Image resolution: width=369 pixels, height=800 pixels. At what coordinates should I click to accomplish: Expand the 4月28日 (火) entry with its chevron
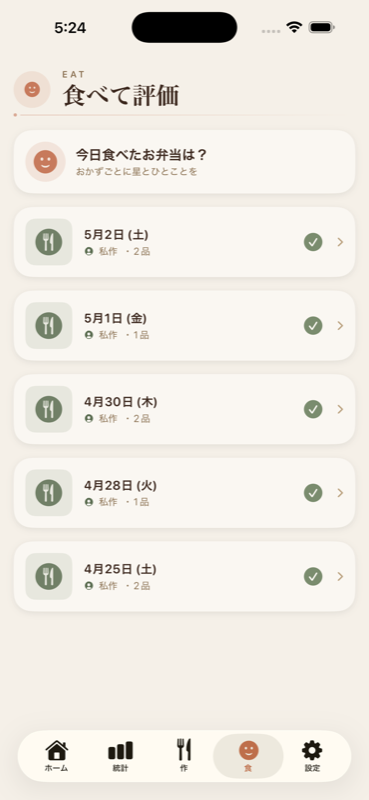coord(340,493)
